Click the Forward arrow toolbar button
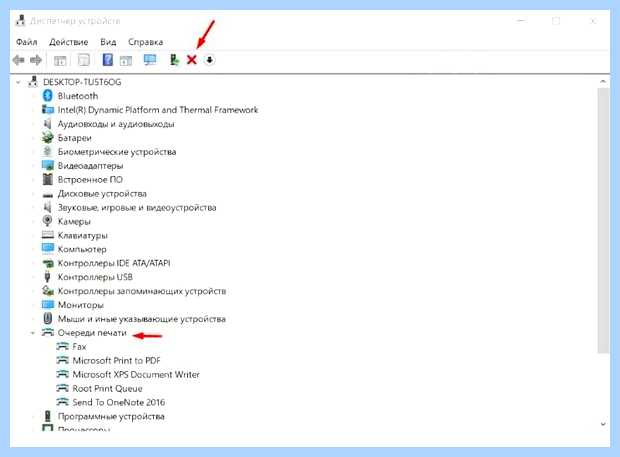The height and width of the screenshot is (457, 620). (x=36, y=60)
